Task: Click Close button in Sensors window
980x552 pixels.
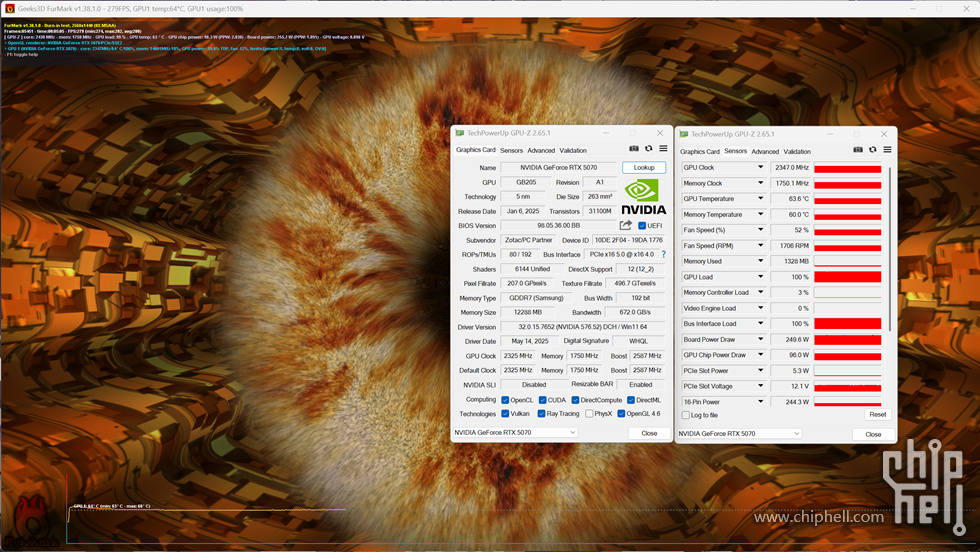Action: point(873,434)
